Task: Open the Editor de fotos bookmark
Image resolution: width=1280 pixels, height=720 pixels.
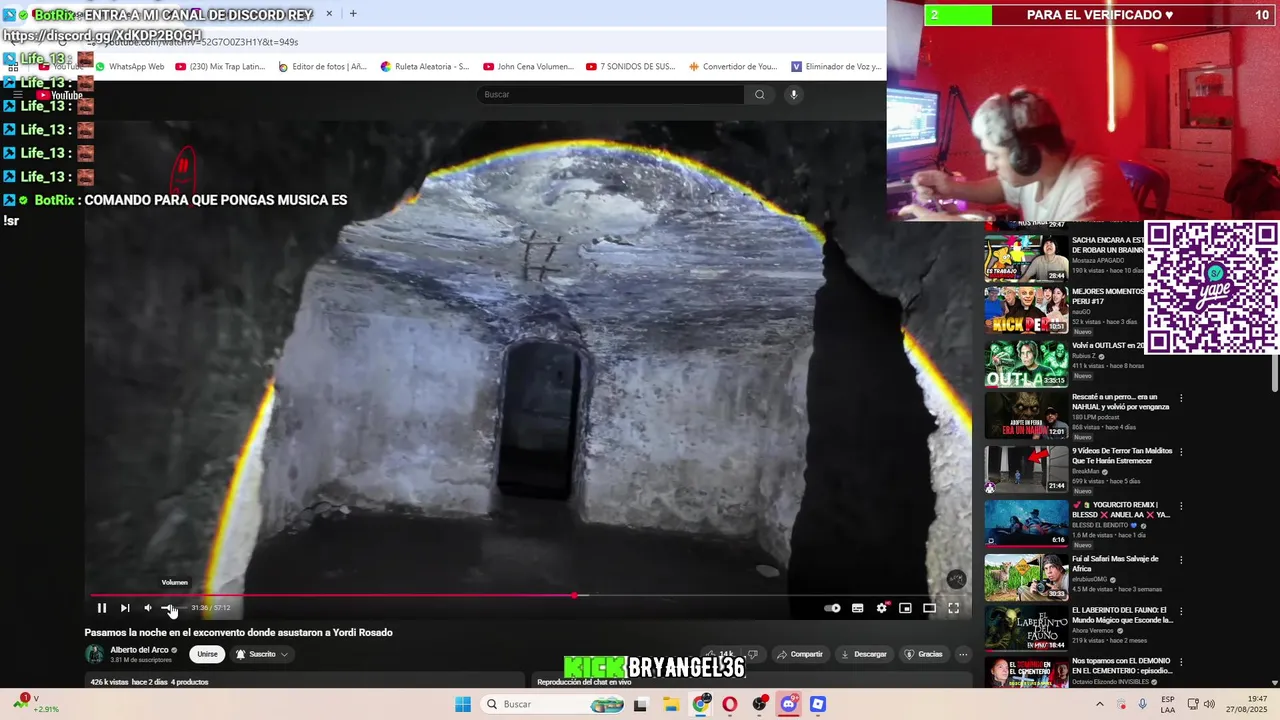Action: point(323,67)
